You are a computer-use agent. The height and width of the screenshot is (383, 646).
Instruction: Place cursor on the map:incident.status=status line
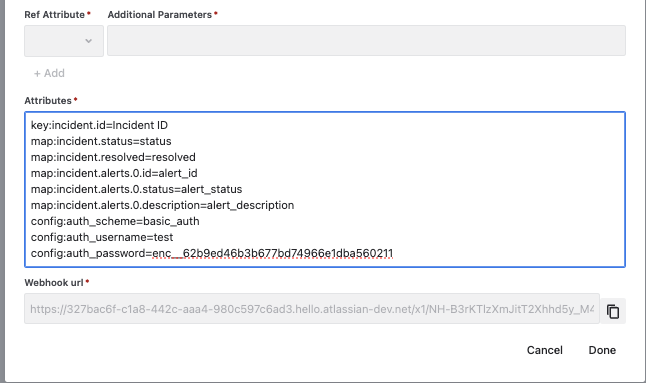pyautogui.click(x=101, y=141)
